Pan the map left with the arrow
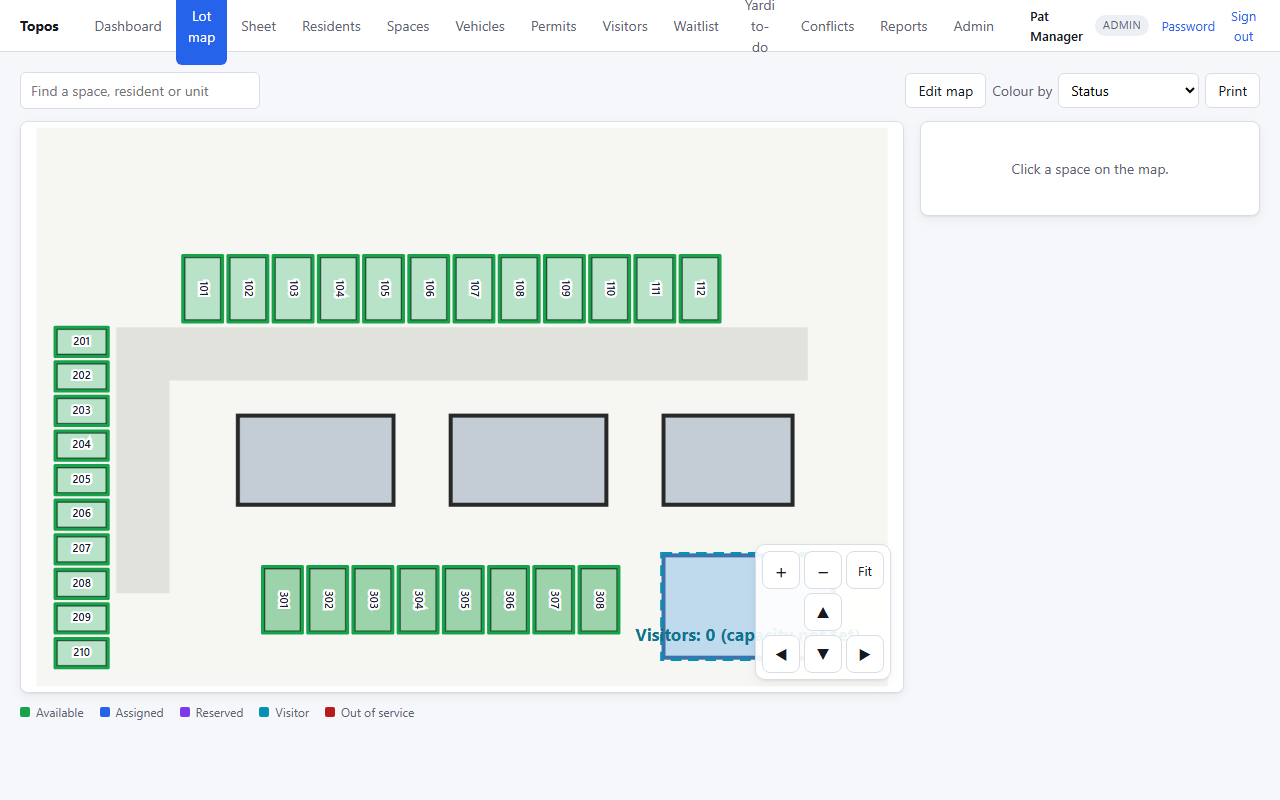This screenshot has width=1280, height=800. 781,654
